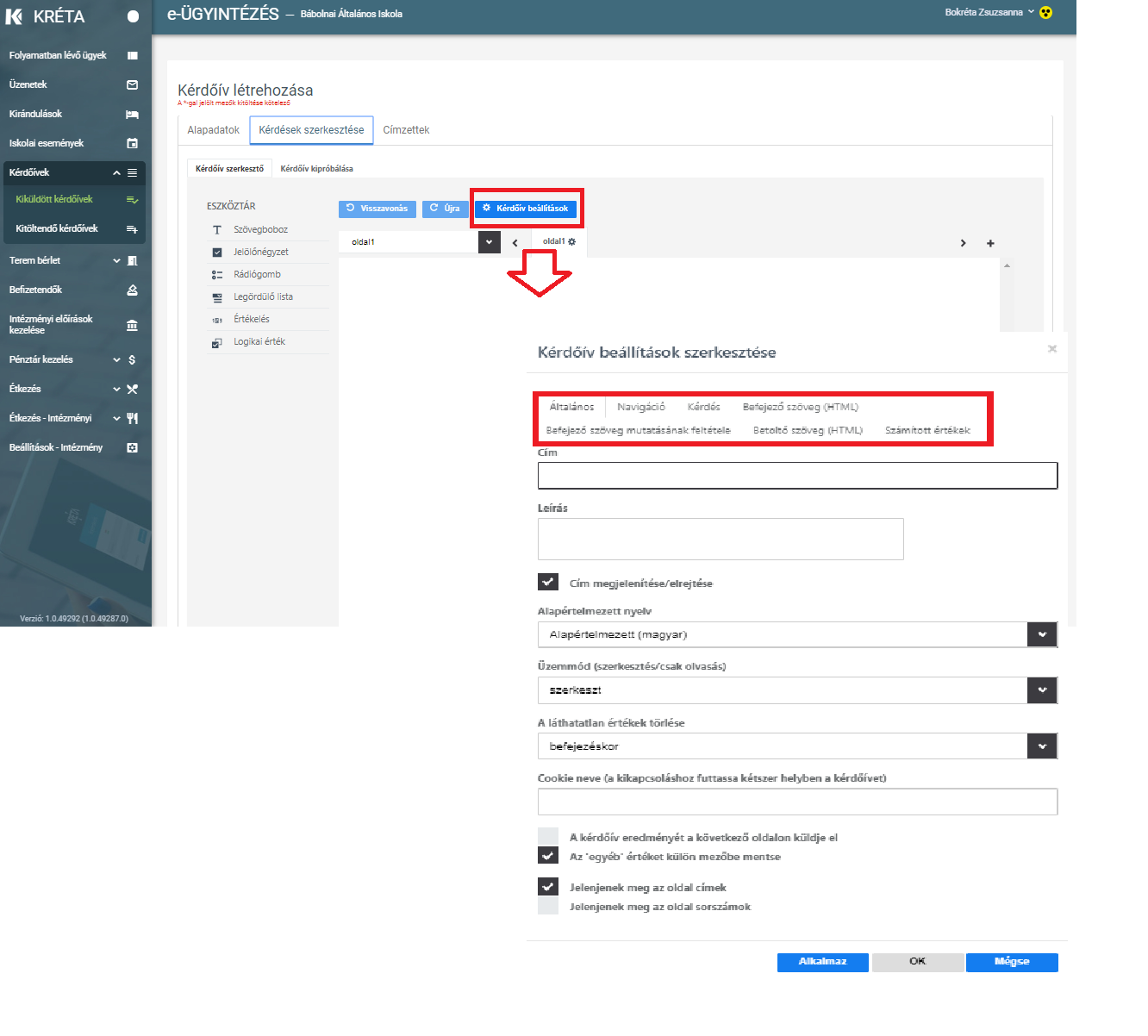The width and height of the screenshot is (1148, 1036).
Task: Click the Leírás text area
Action: tap(721, 540)
